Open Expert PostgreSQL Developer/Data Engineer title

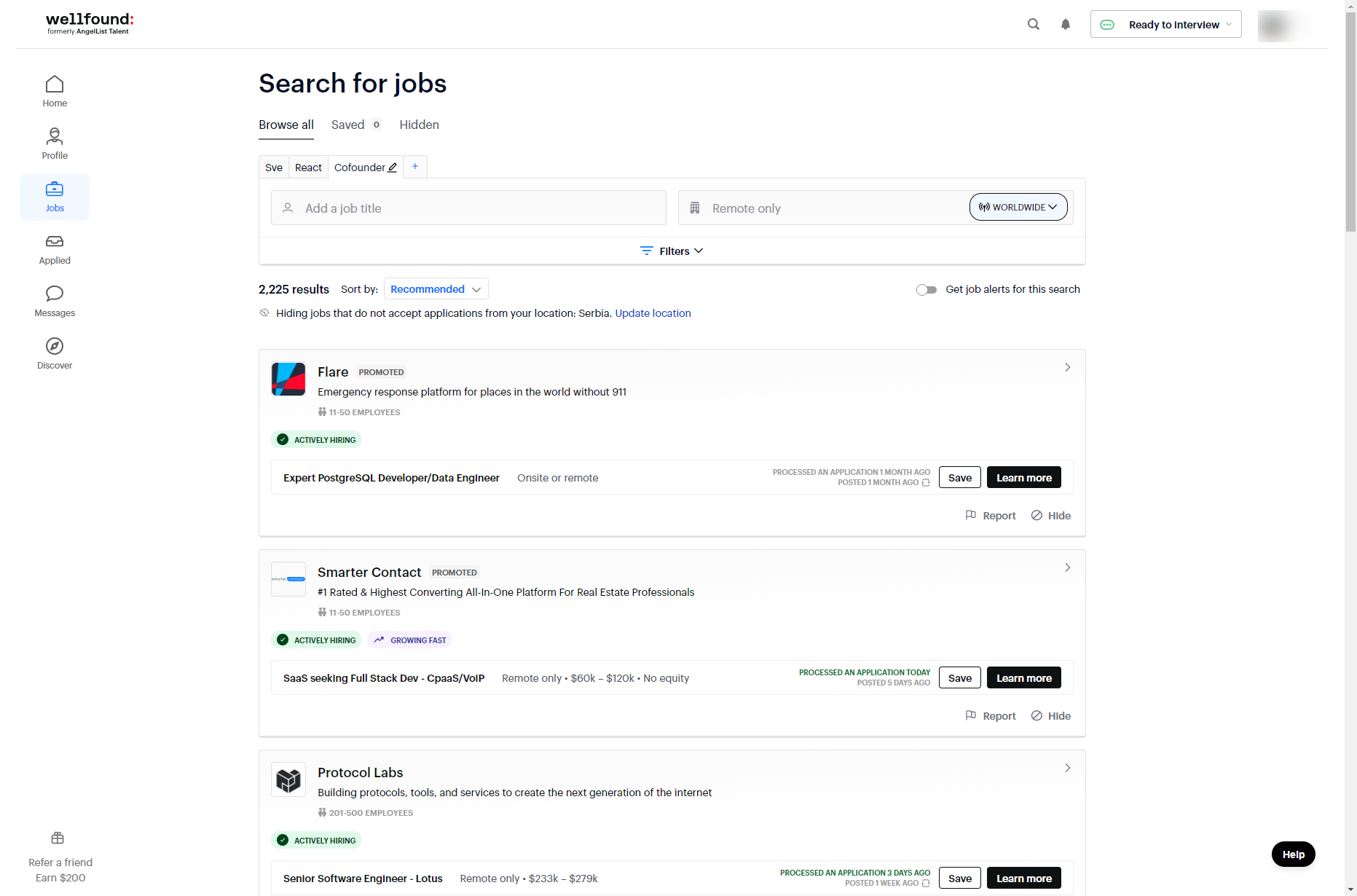coord(391,478)
